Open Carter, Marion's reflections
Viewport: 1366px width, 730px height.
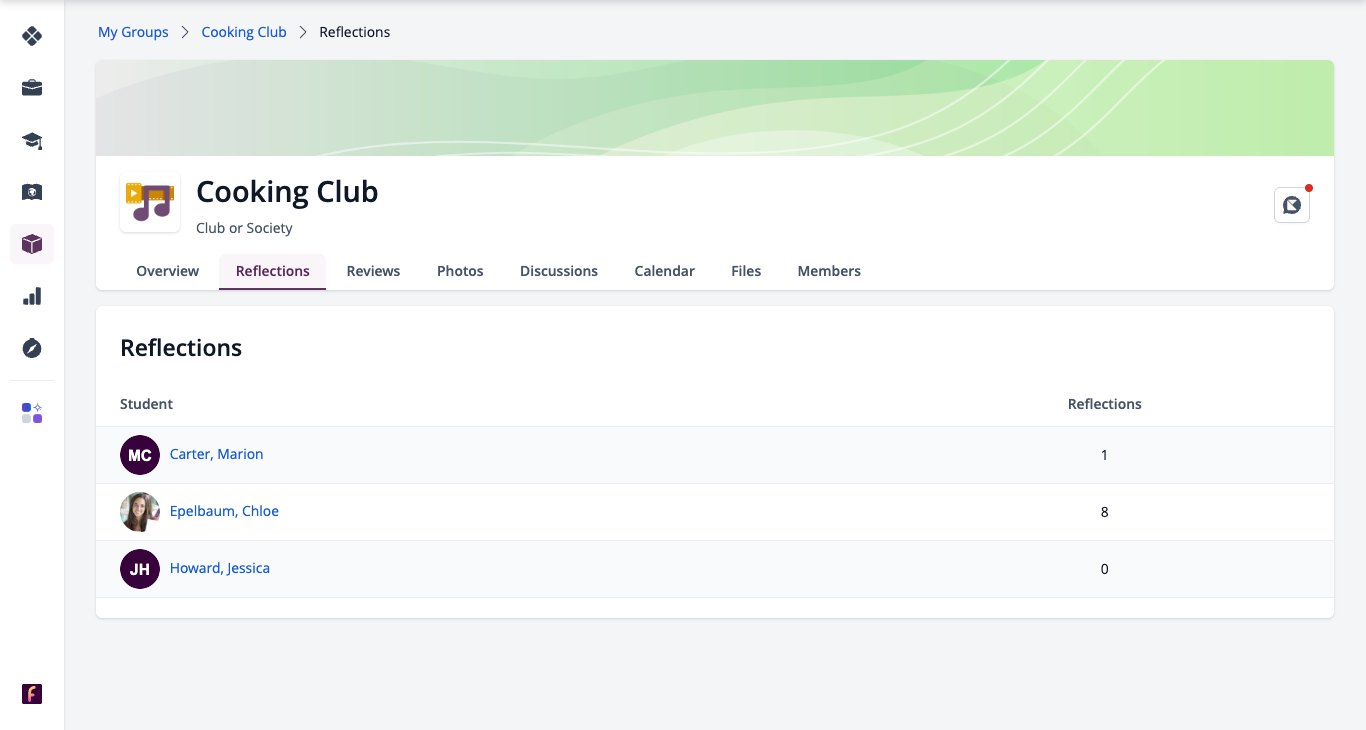217,454
